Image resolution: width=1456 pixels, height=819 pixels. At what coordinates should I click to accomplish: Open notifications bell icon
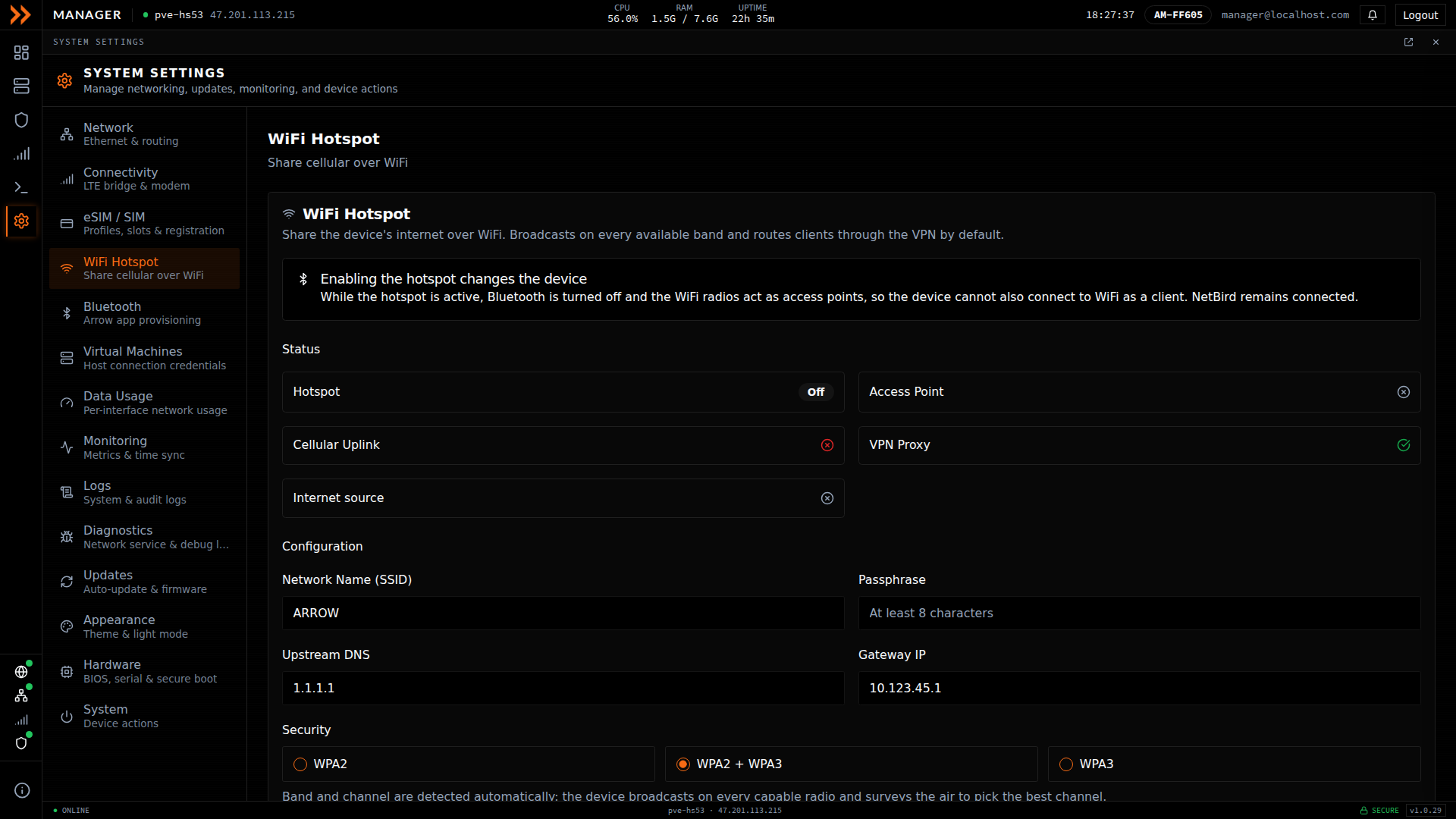[x=1373, y=14]
